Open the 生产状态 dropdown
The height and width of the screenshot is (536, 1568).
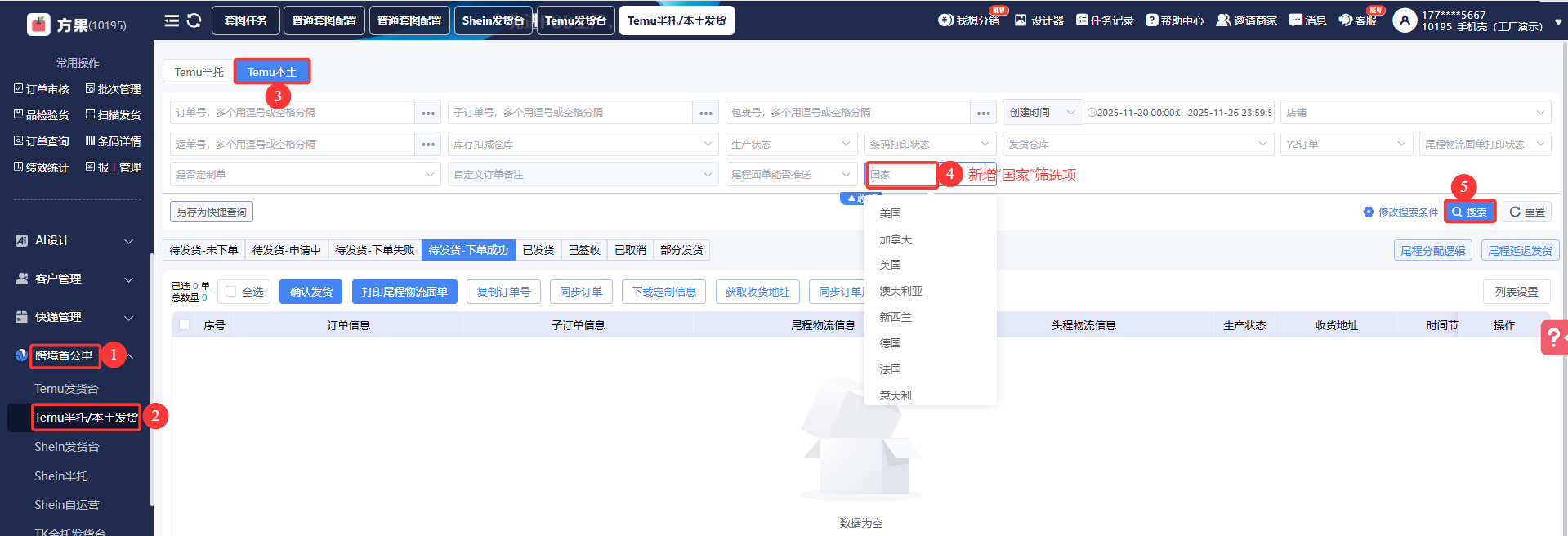coord(791,145)
